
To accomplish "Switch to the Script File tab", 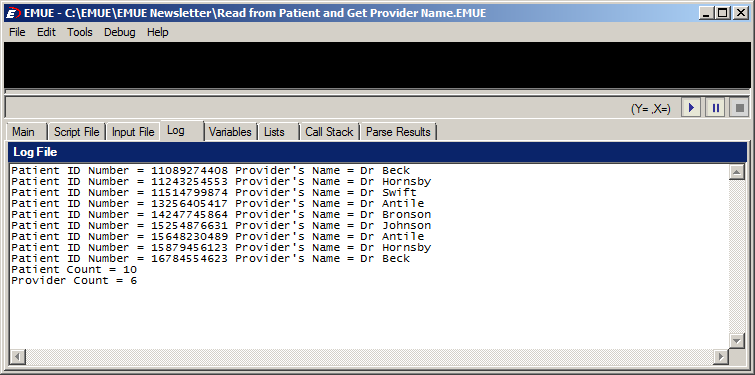I will click(77, 132).
